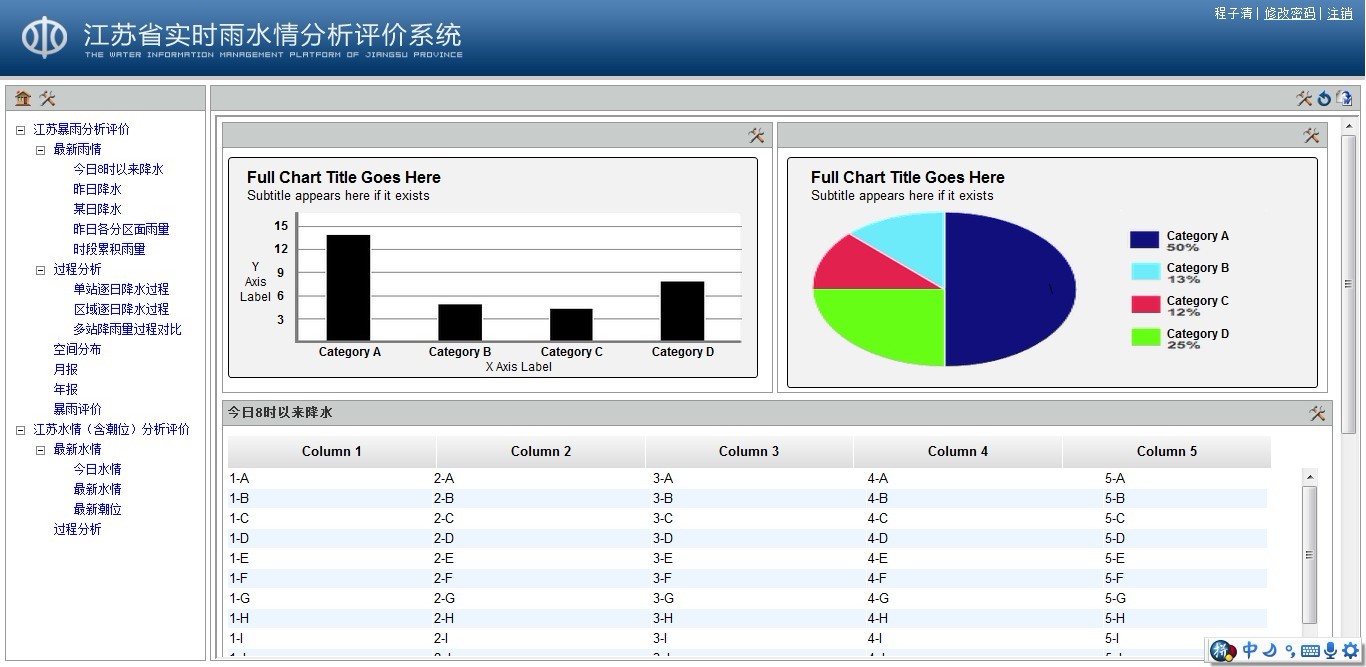This screenshot has height=667, width=1366.
Task: Click user name 程子清 in header
Action: [x=1233, y=13]
